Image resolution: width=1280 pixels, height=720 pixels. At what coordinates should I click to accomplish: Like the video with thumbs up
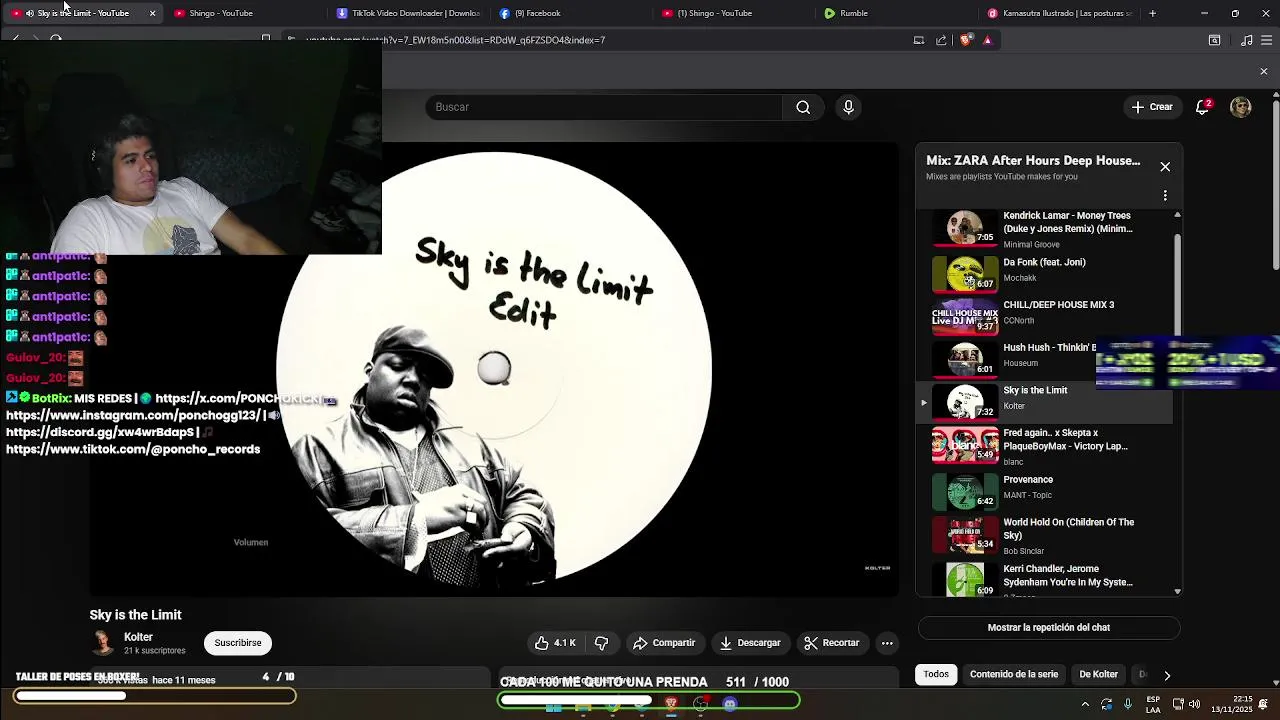555,643
